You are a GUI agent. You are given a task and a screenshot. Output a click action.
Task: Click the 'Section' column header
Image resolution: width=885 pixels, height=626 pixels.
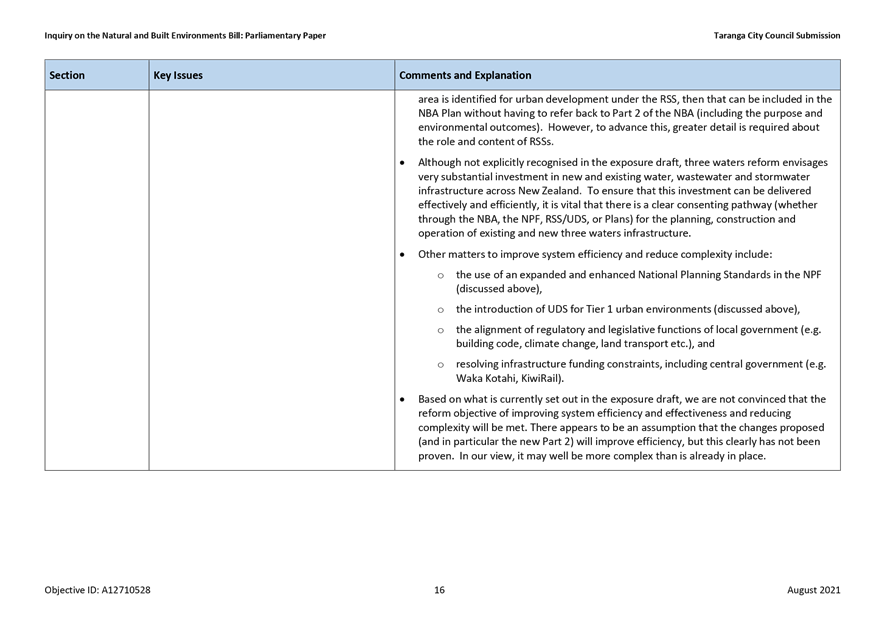click(x=97, y=75)
